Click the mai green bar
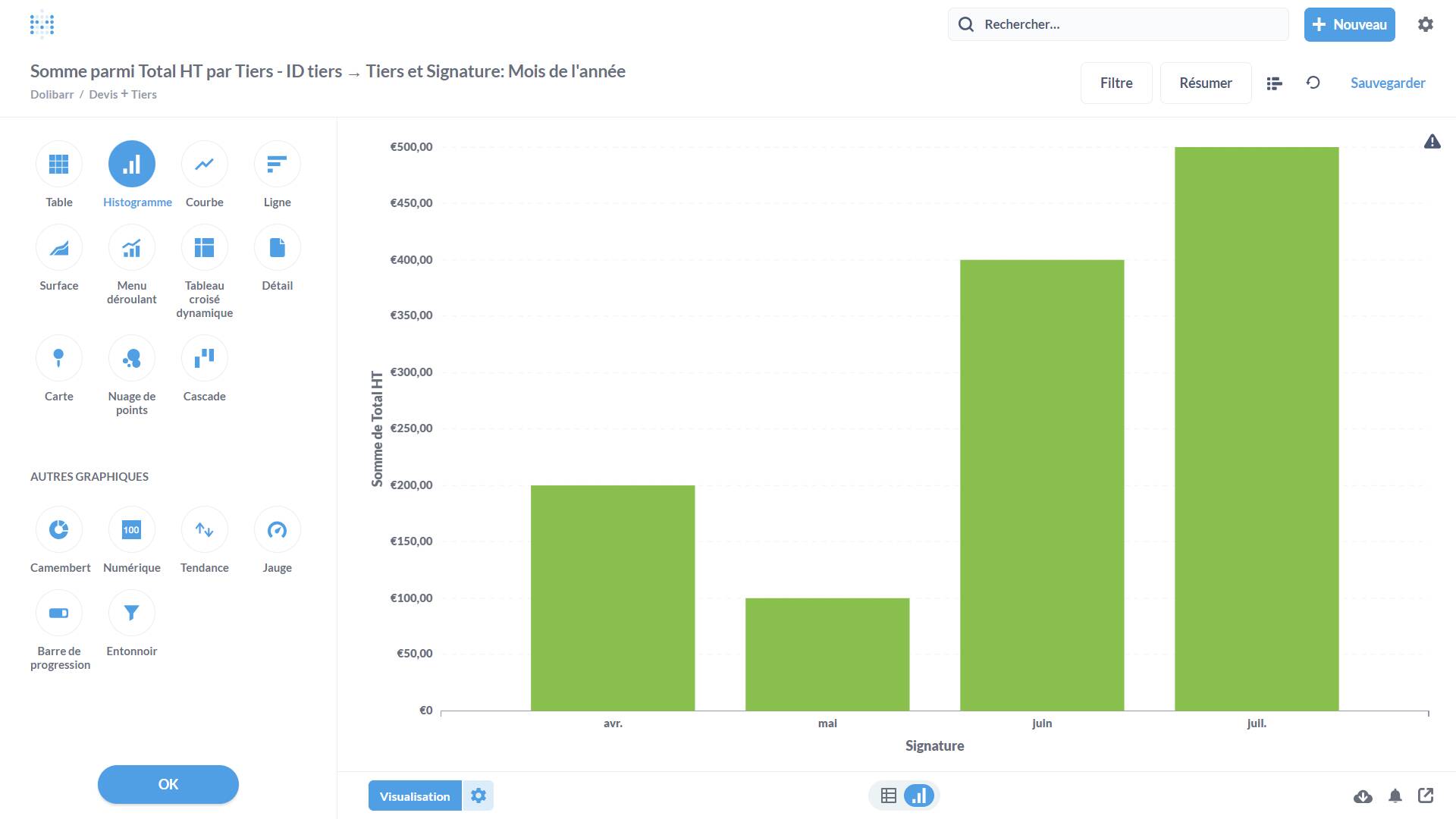The image size is (1456, 819). [827, 654]
